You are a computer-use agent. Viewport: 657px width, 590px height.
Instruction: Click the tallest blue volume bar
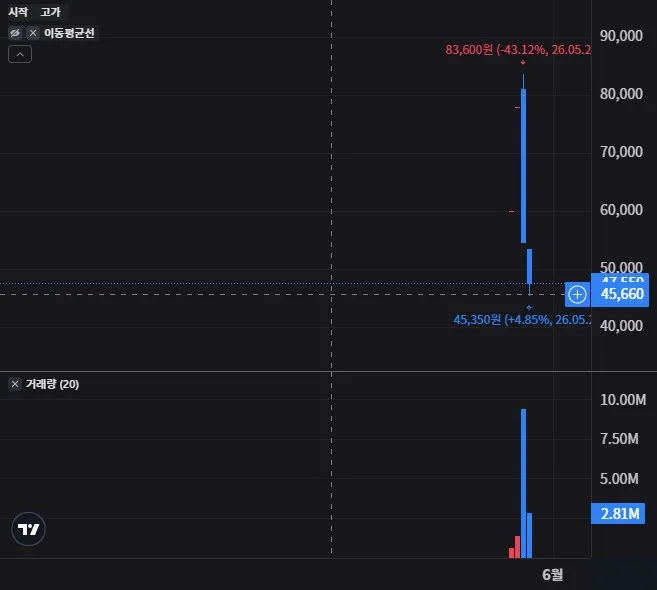point(523,484)
